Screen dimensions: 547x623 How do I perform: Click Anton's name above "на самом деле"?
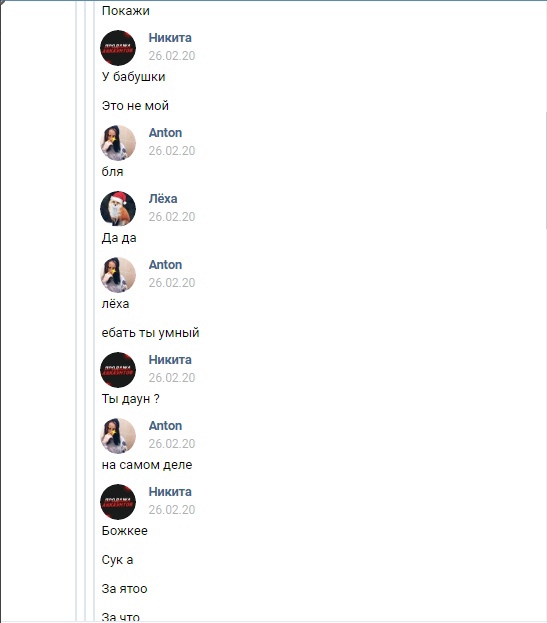[165, 426]
